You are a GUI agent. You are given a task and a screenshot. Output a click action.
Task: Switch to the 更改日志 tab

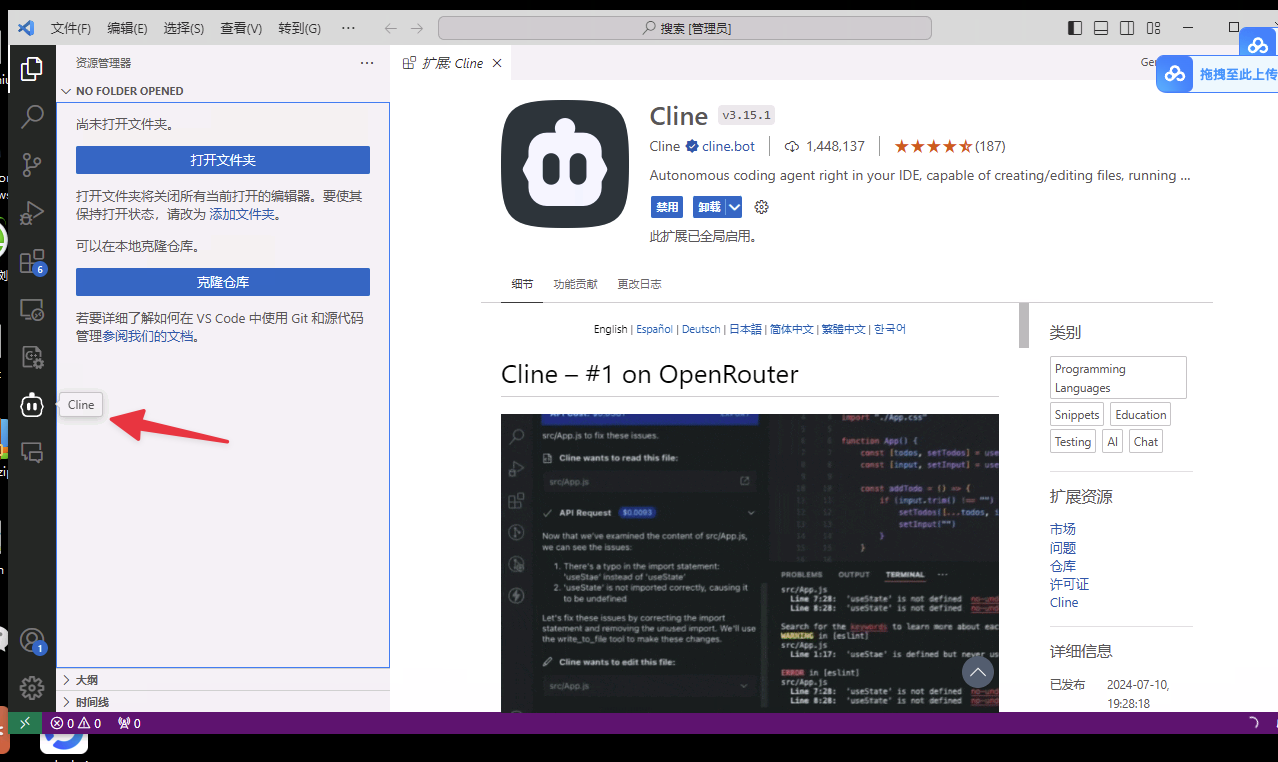(x=639, y=284)
